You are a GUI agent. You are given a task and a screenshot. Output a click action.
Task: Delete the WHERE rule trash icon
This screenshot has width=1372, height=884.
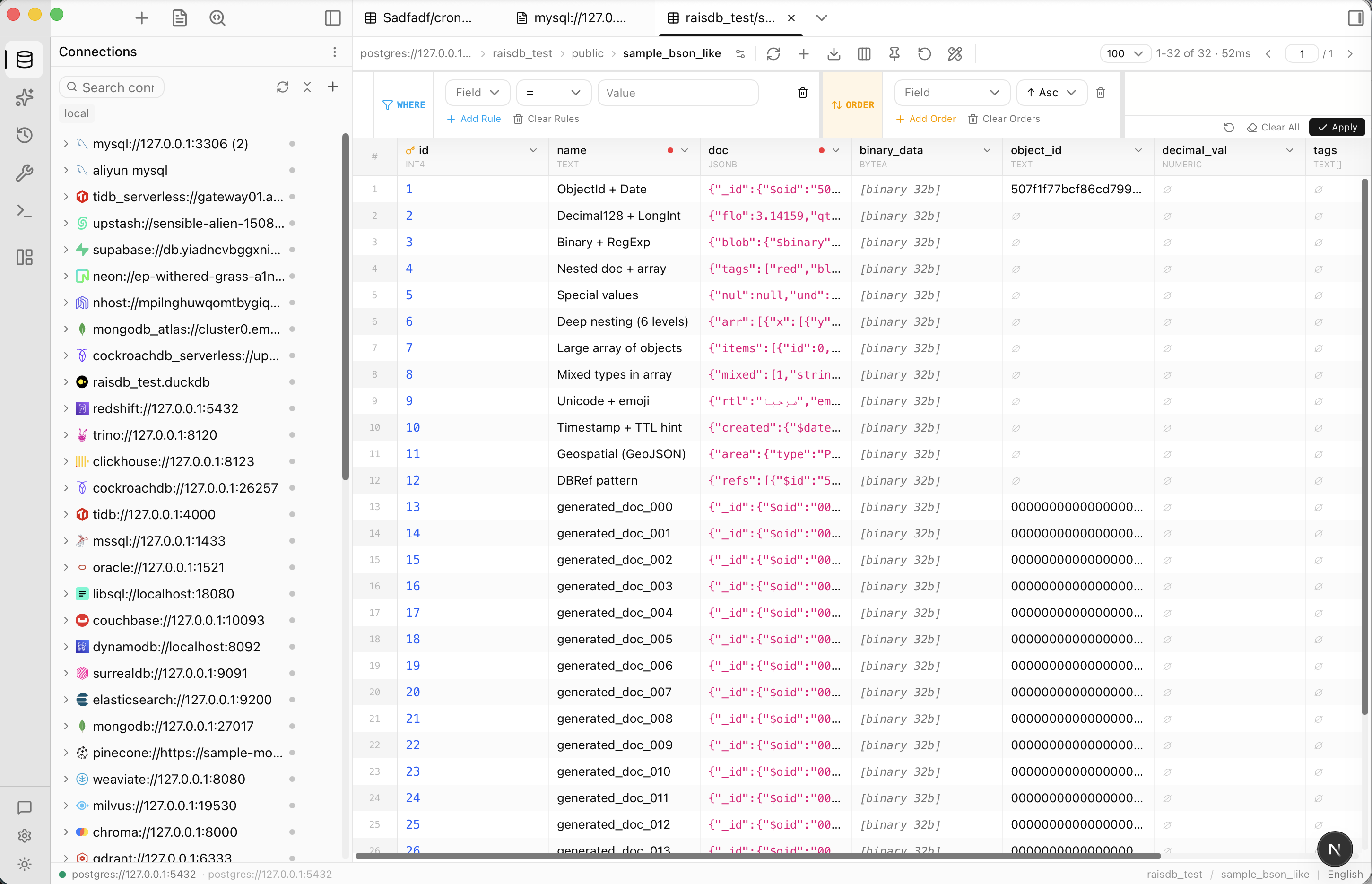point(802,93)
